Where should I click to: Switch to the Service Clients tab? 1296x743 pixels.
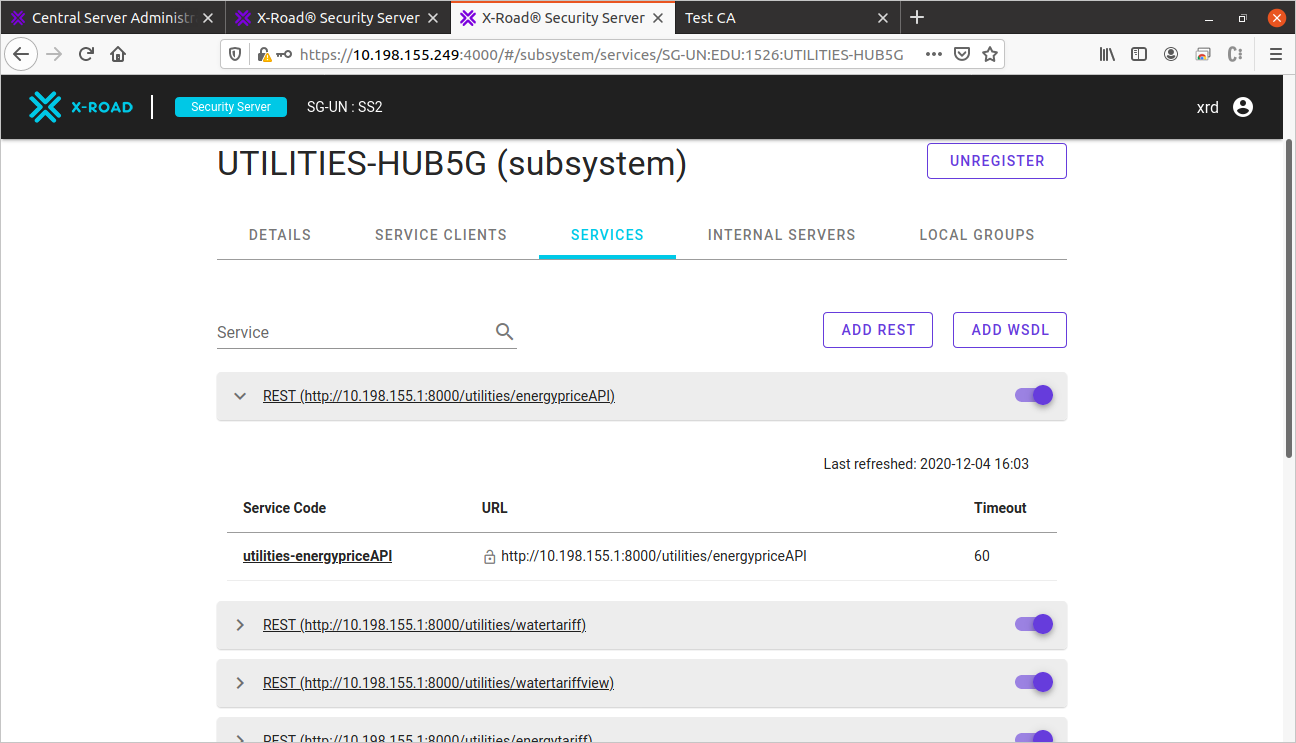441,235
